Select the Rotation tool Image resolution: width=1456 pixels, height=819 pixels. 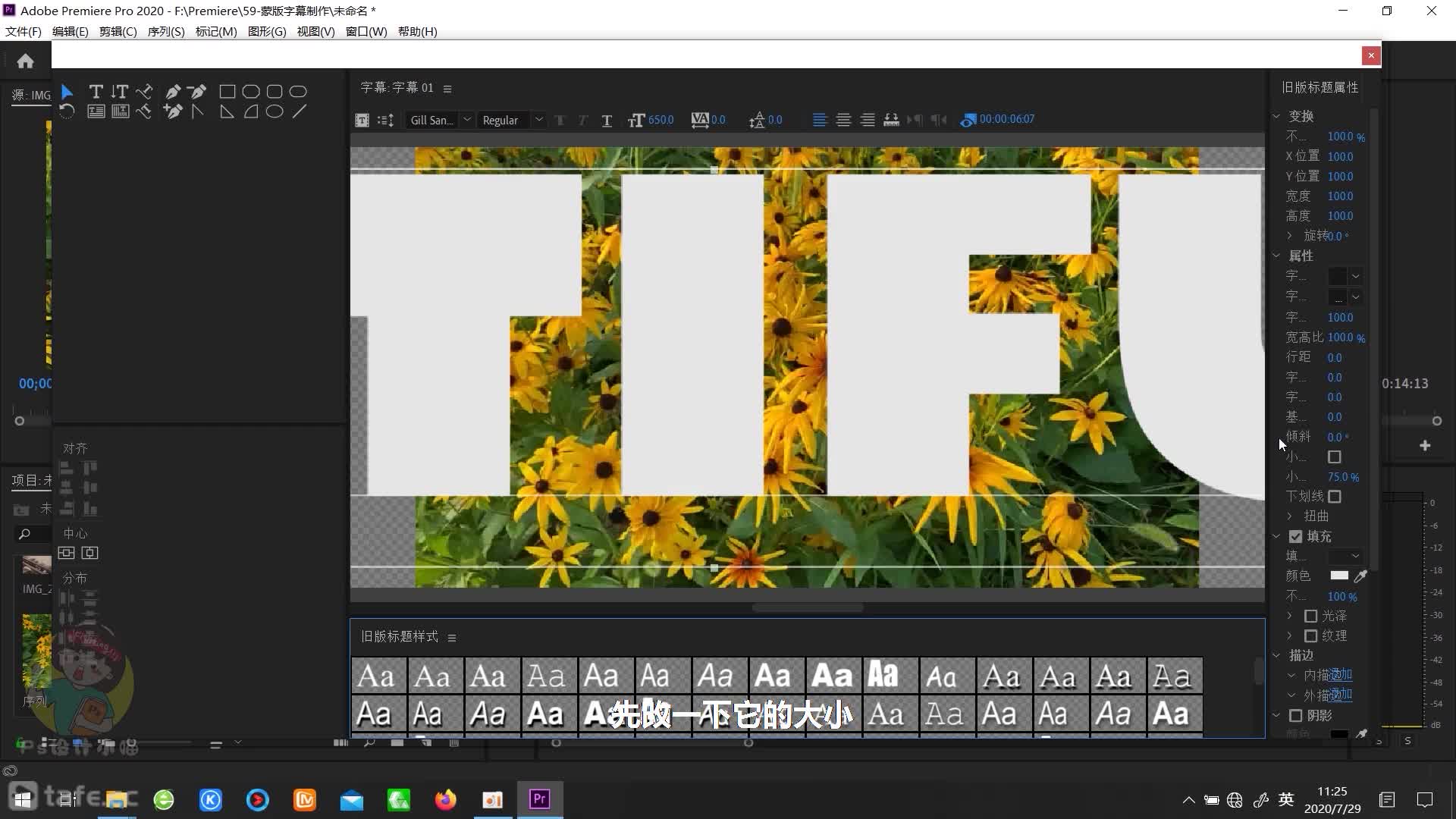(x=67, y=111)
